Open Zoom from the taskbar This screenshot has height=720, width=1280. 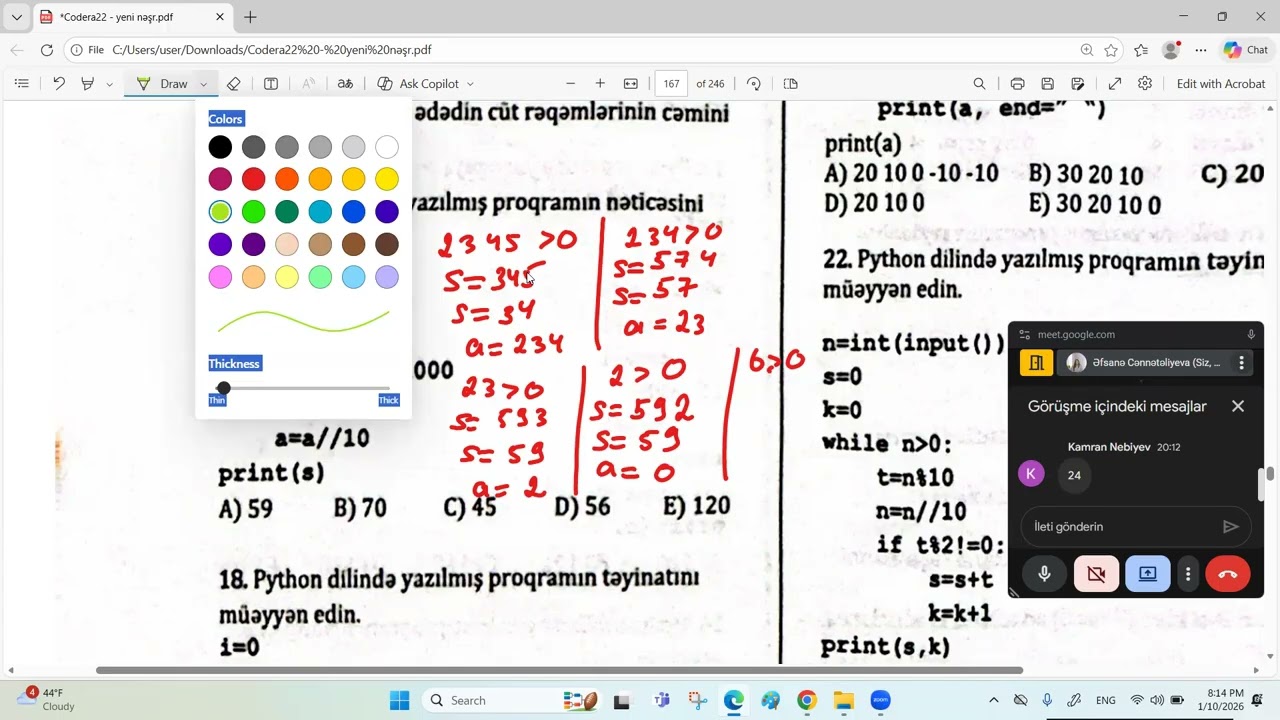click(880, 700)
